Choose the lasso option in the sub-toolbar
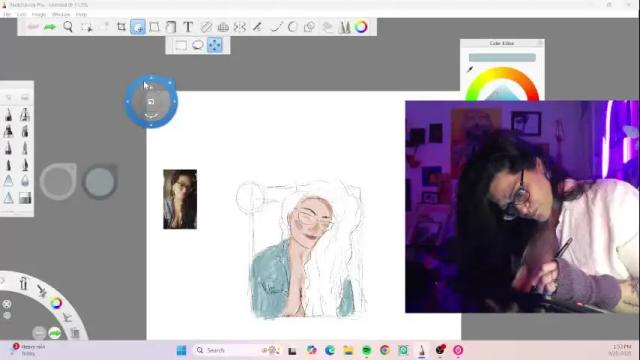 pyautogui.click(x=198, y=45)
